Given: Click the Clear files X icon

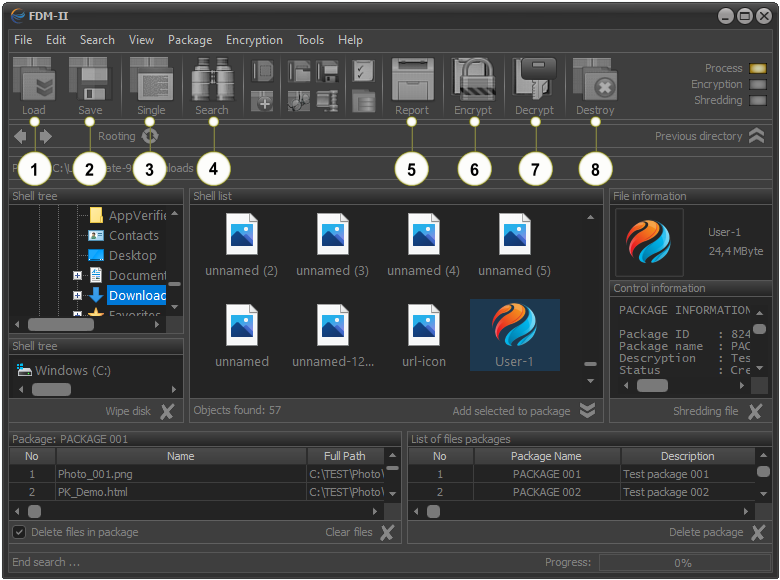Looking at the screenshot, I should pyautogui.click(x=387, y=532).
